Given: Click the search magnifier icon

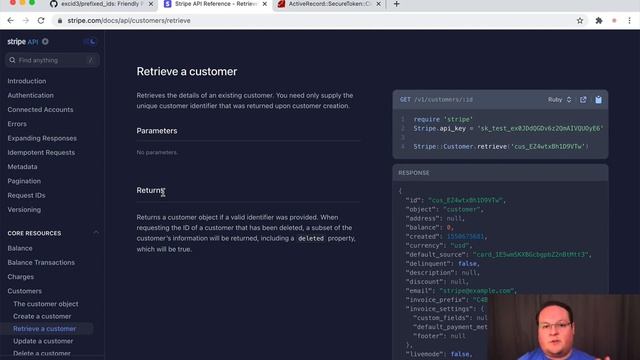Looking at the screenshot, I should [12, 60].
